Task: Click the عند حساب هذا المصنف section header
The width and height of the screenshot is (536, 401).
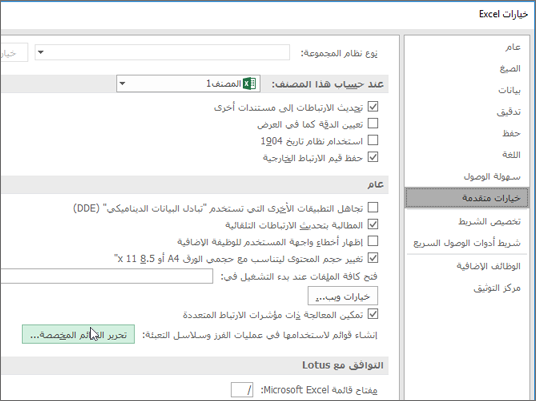Action: pyautogui.click(x=328, y=84)
